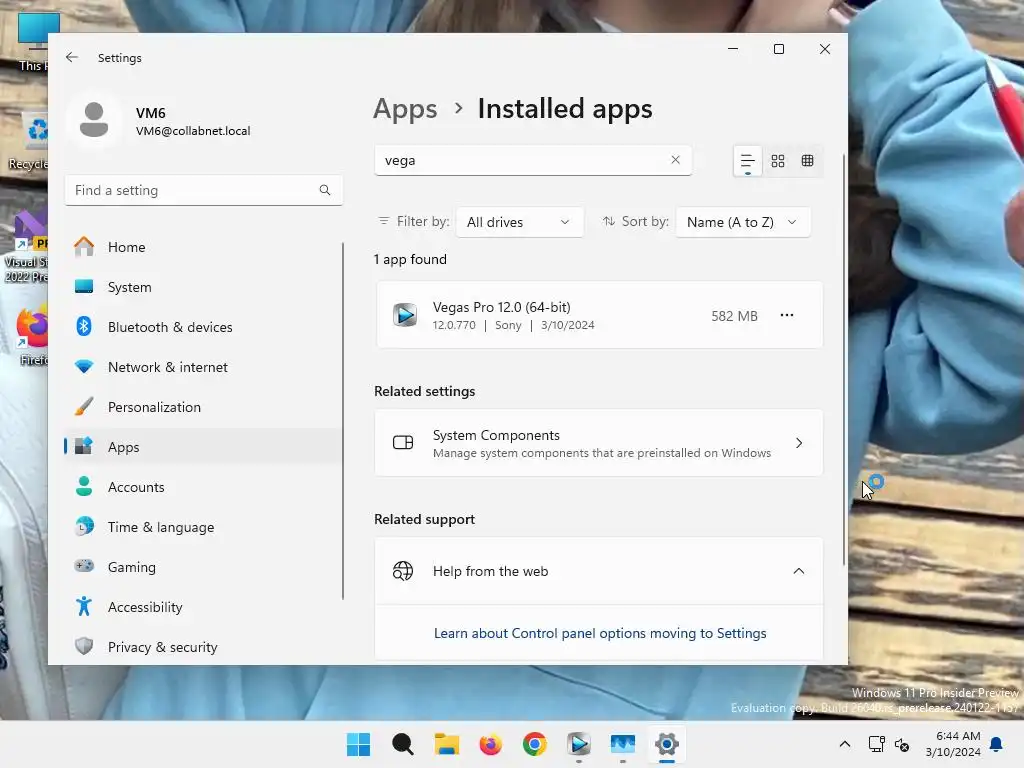The image size is (1024, 768).
Task: Click the System Components chevron arrow
Action: click(799, 443)
